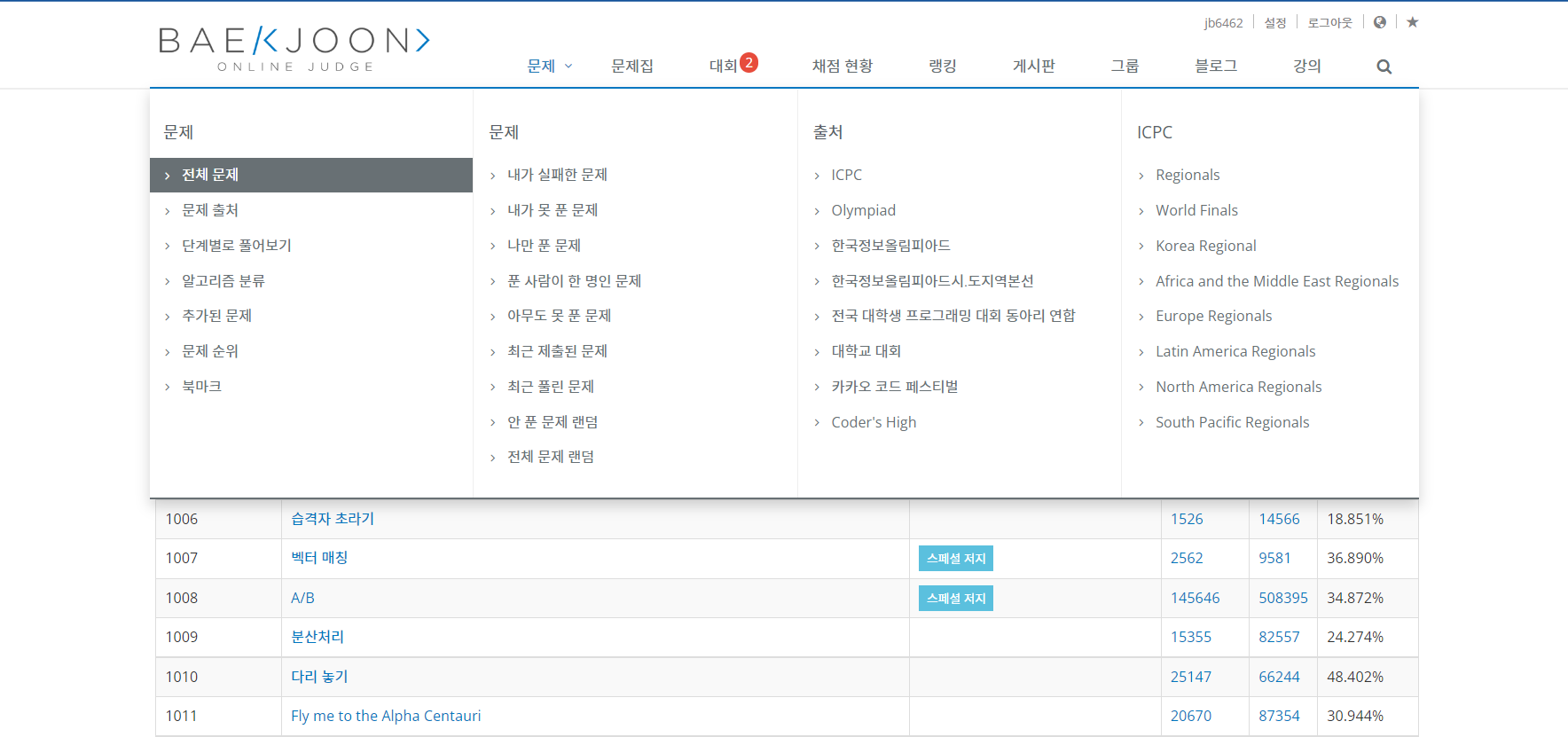The width and height of the screenshot is (1568, 737).
Task: Click 스페셜 저지 badge in row 1007
Action: point(956,559)
